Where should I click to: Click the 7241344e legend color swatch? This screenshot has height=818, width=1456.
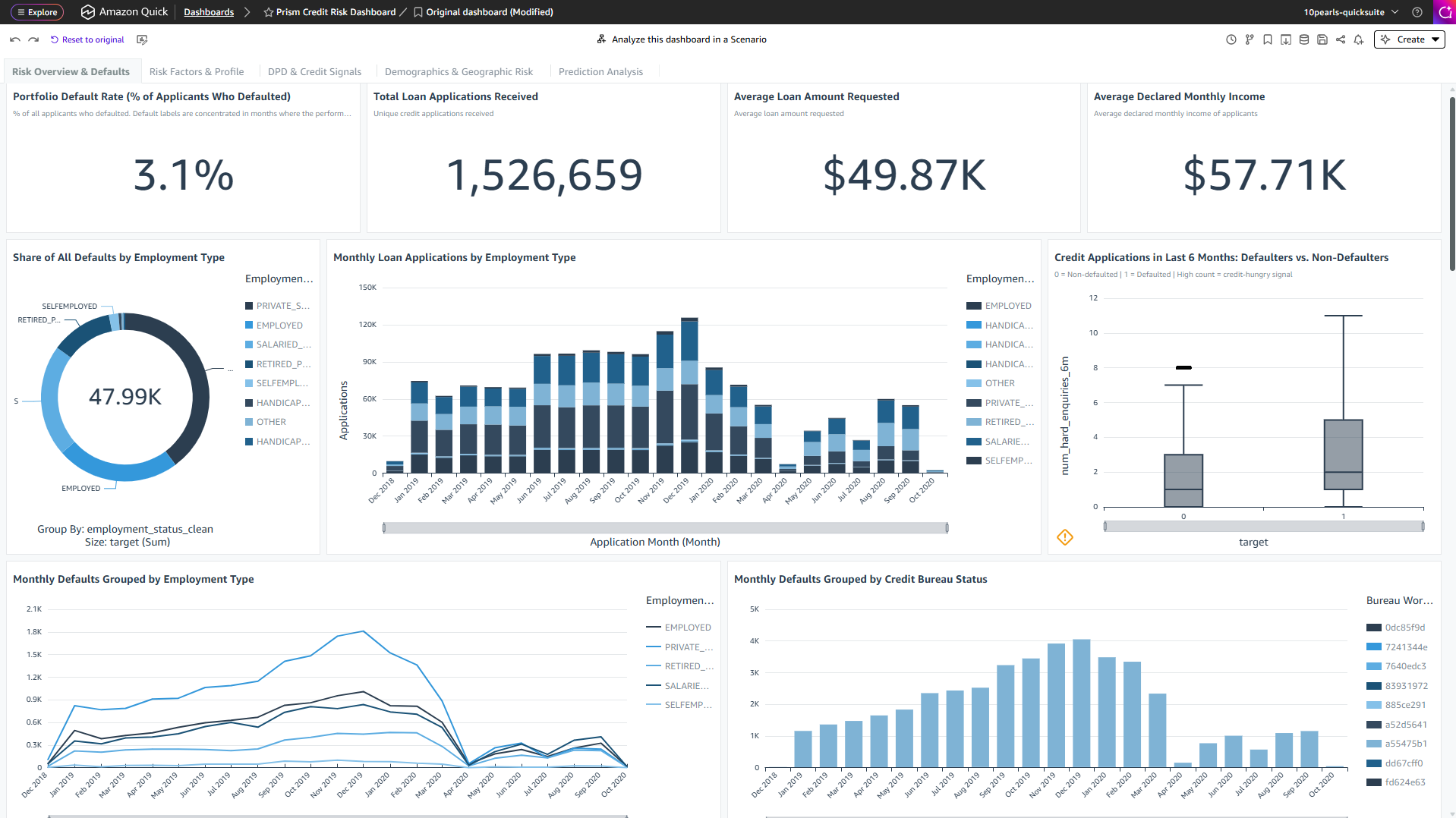tap(1373, 647)
